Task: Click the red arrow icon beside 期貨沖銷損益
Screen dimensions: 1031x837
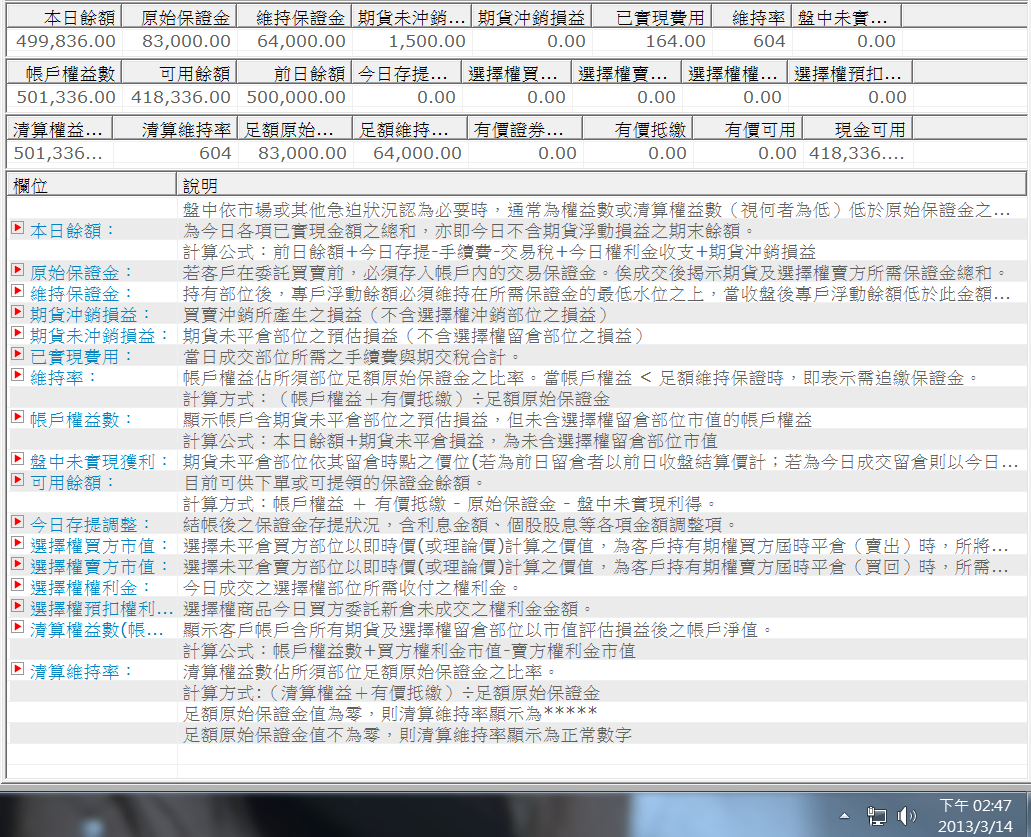Action: coord(18,312)
